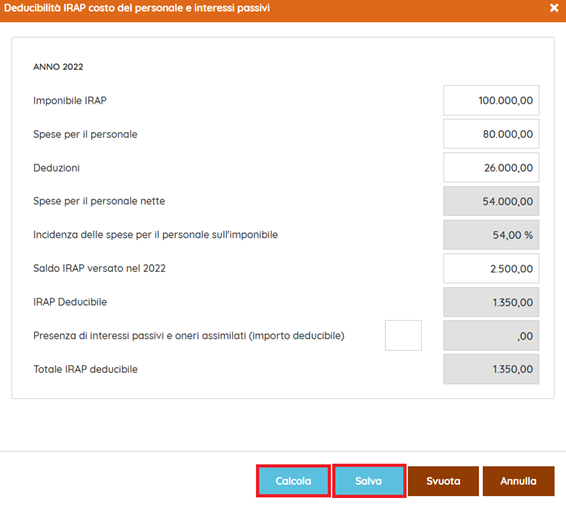566x505 pixels.
Task: Click into the Deduzioni amount field
Action: pyautogui.click(x=491, y=167)
